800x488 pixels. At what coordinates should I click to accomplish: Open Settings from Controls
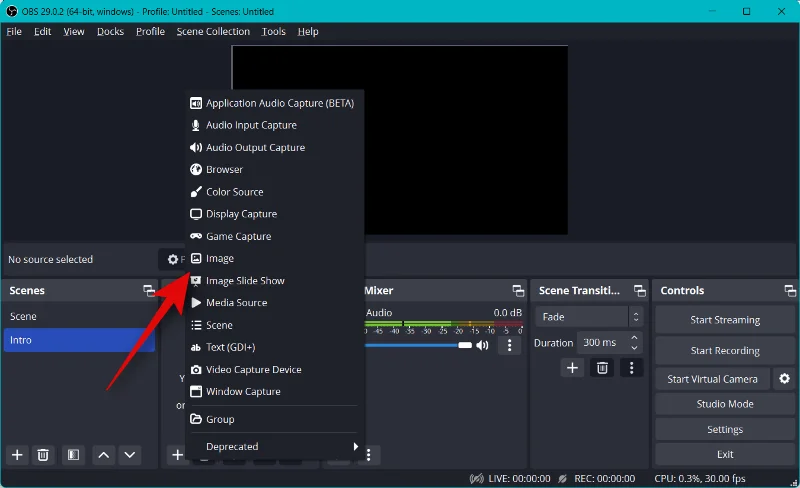tap(725, 430)
